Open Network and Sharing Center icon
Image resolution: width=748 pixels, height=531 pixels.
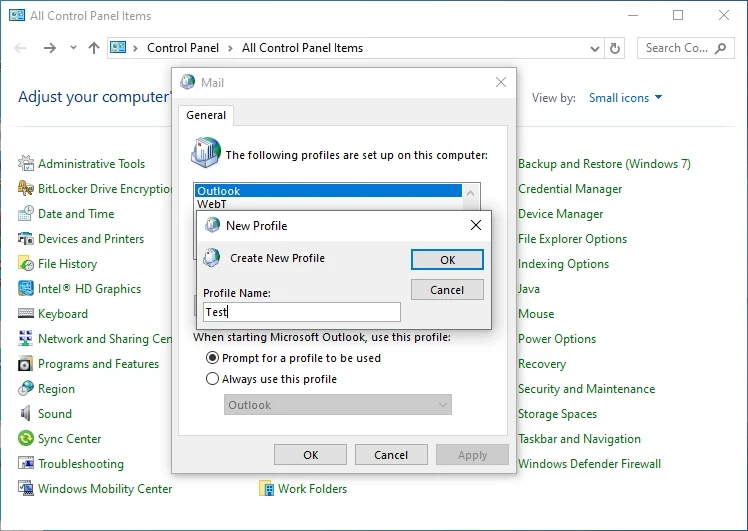tap(26, 338)
